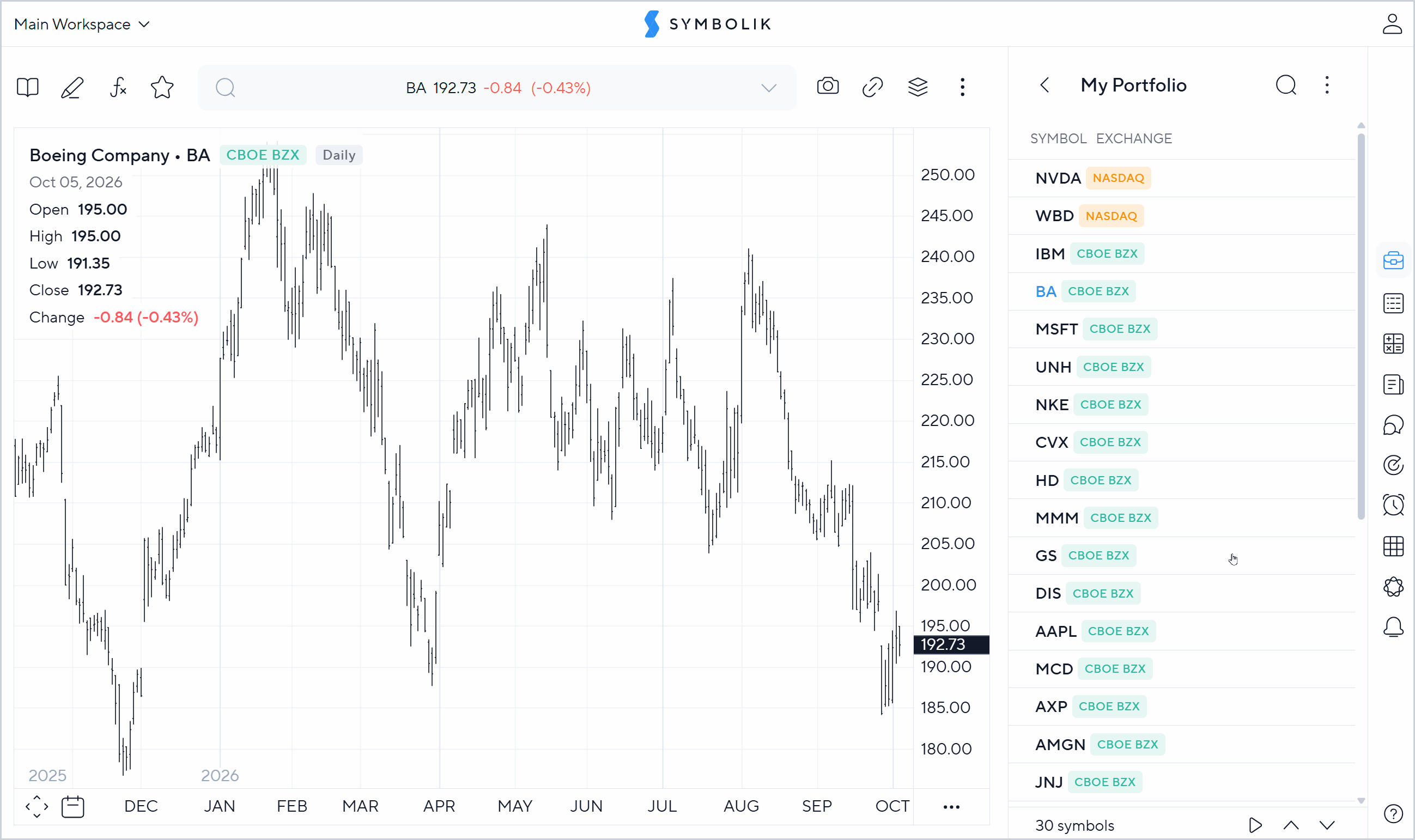Image resolution: width=1415 pixels, height=840 pixels.
Task: Open My Portfolio three-dot options menu
Action: 1327,86
